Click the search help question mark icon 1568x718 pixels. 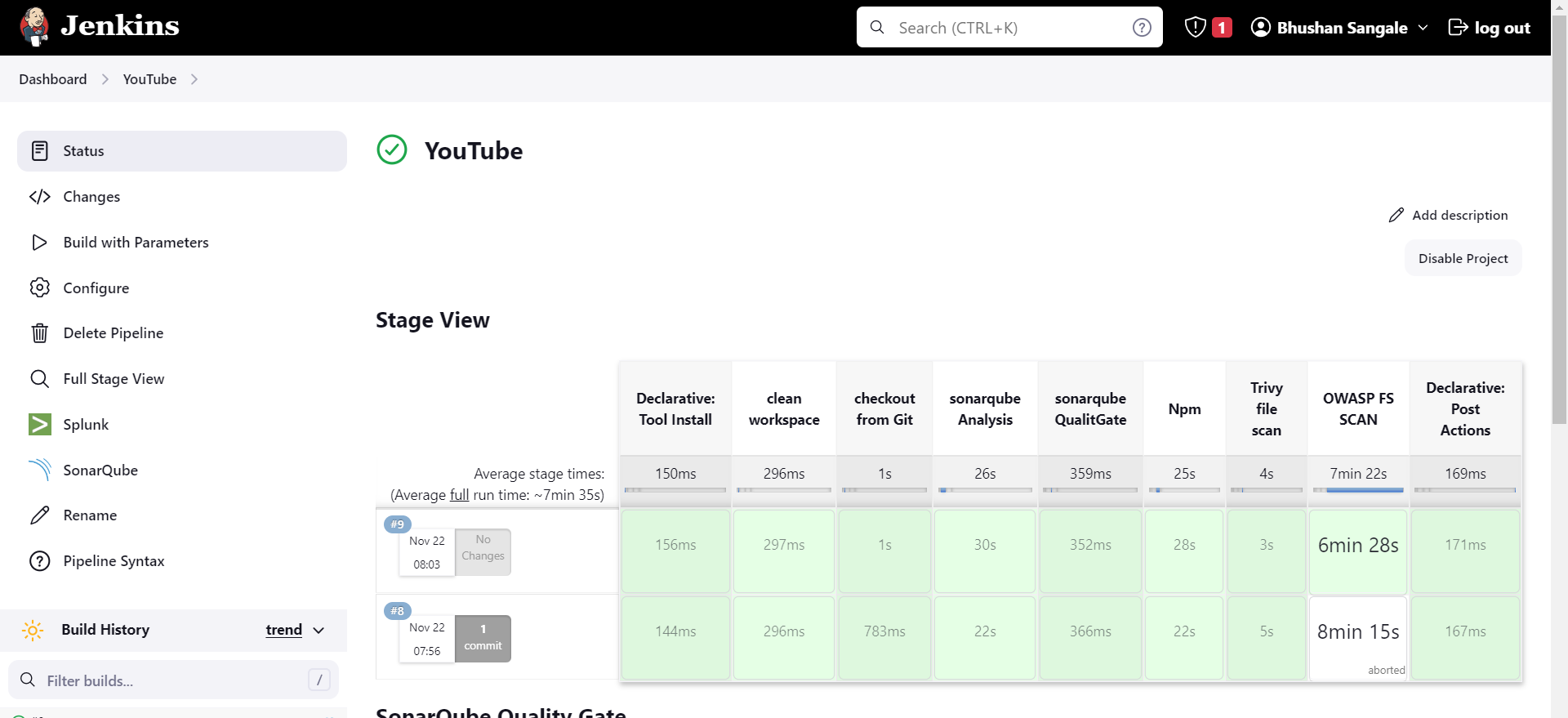coord(1142,28)
